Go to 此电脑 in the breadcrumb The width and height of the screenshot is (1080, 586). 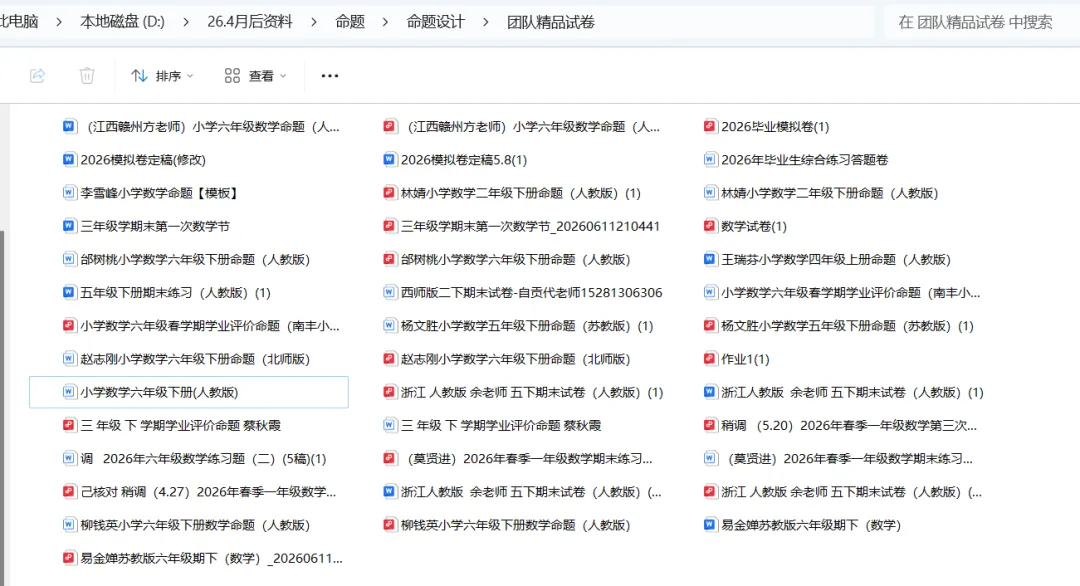[19, 22]
